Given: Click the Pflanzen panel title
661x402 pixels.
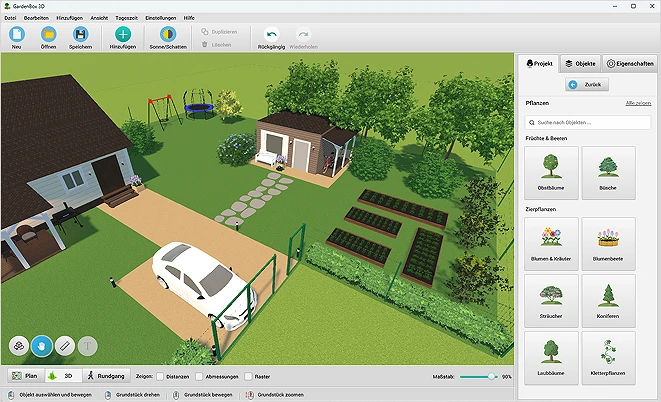Looking at the screenshot, I should pos(537,103).
